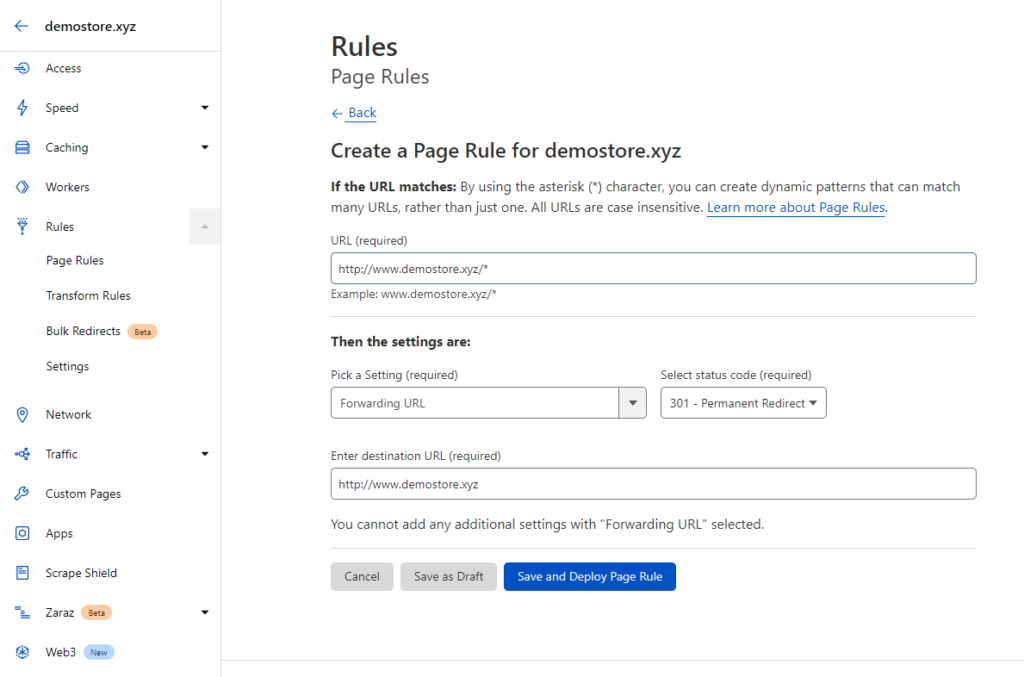
Task: Click Learn more about Page Rules link
Action: click(x=796, y=208)
